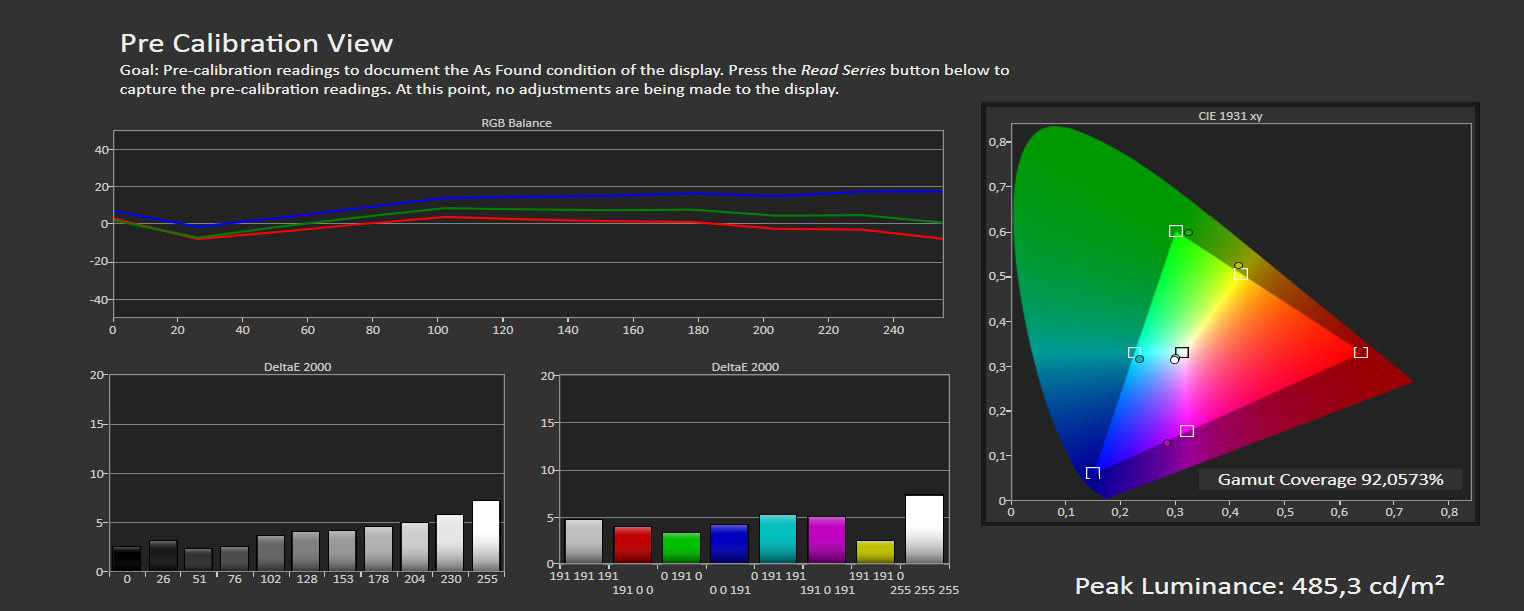Viewport: 1524px width, 611px height.
Task: Pick the red 191 0 0 DeltaE bar
Action: (x=633, y=545)
